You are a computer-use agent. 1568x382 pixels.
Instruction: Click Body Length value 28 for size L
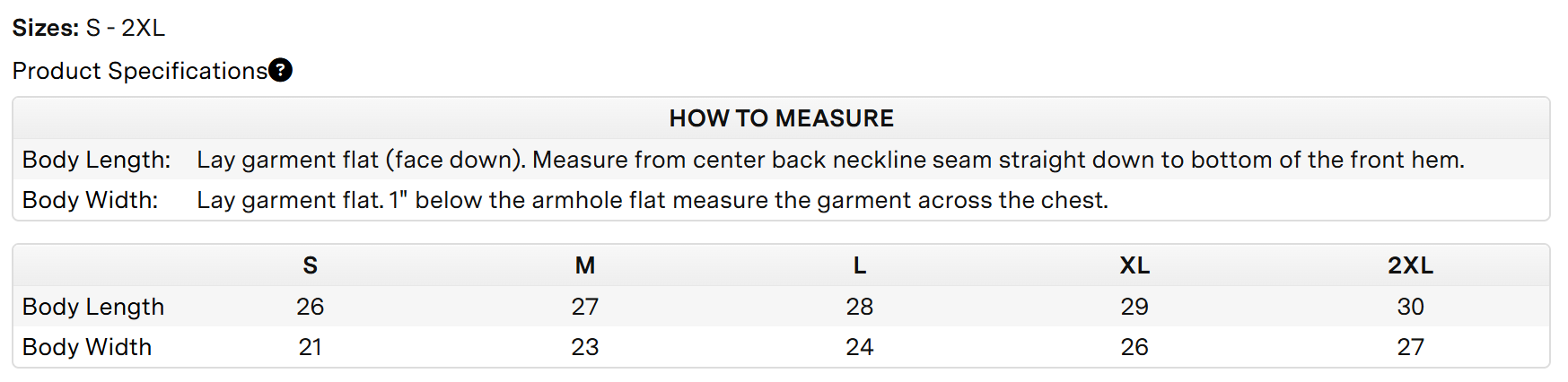(860, 307)
